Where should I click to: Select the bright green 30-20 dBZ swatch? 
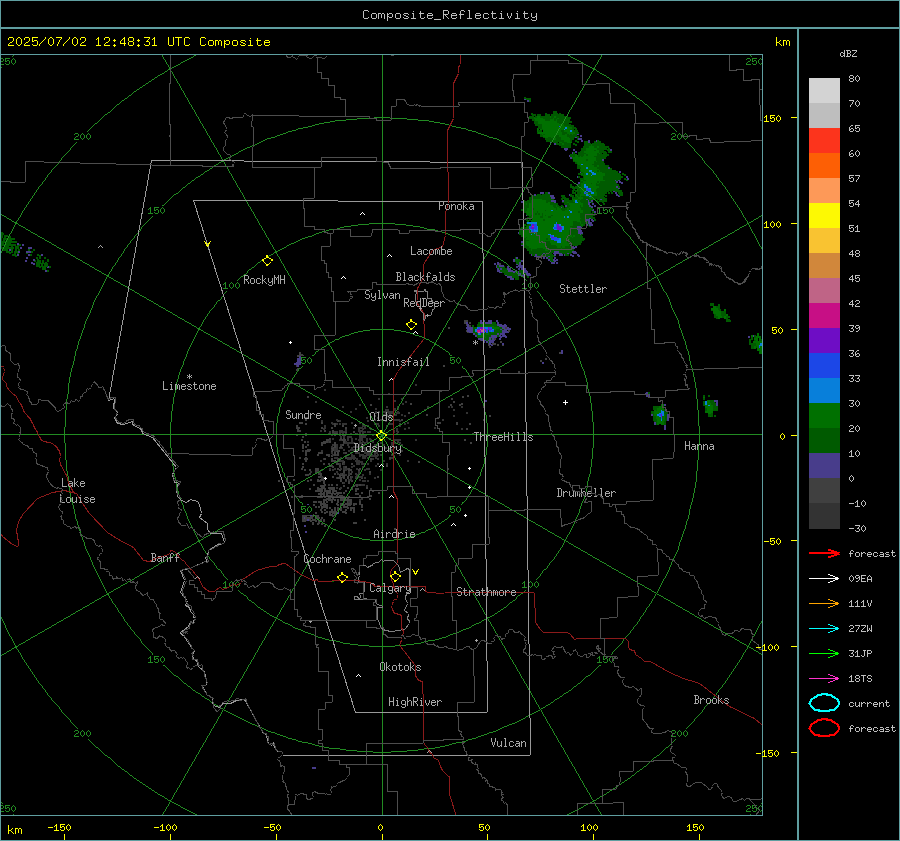coord(824,416)
